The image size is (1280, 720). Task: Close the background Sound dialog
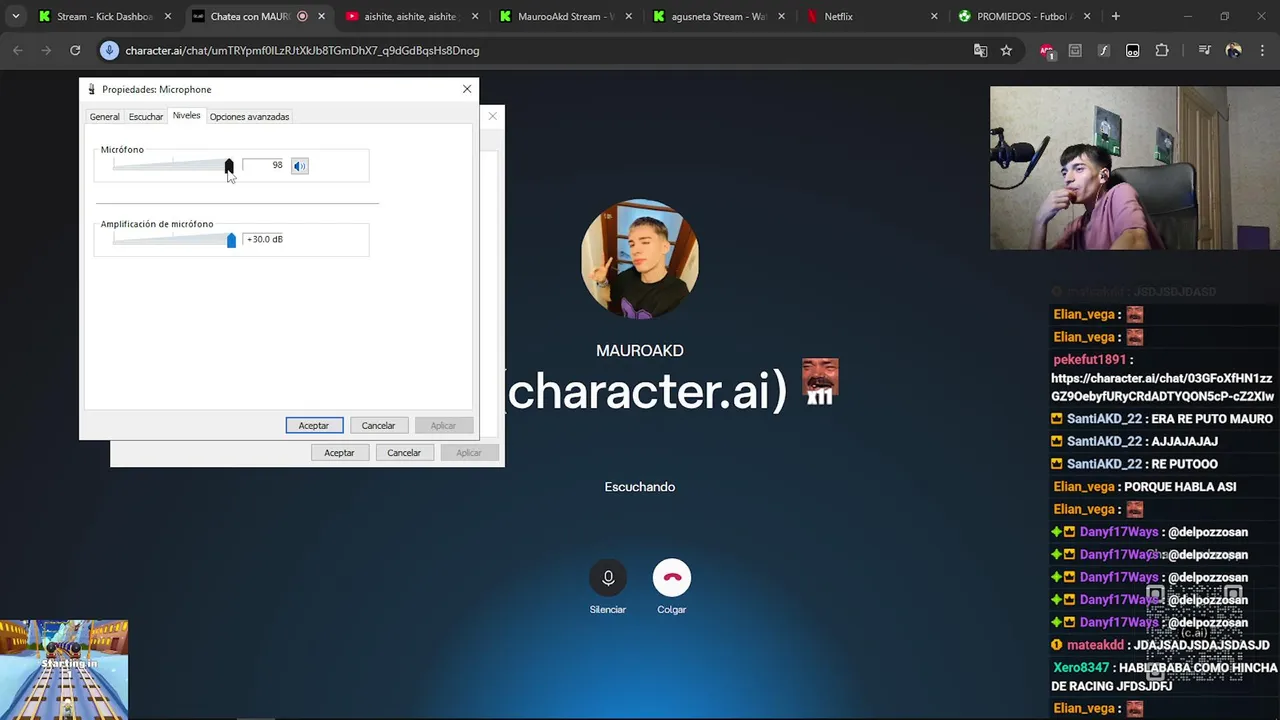click(x=492, y=116)
